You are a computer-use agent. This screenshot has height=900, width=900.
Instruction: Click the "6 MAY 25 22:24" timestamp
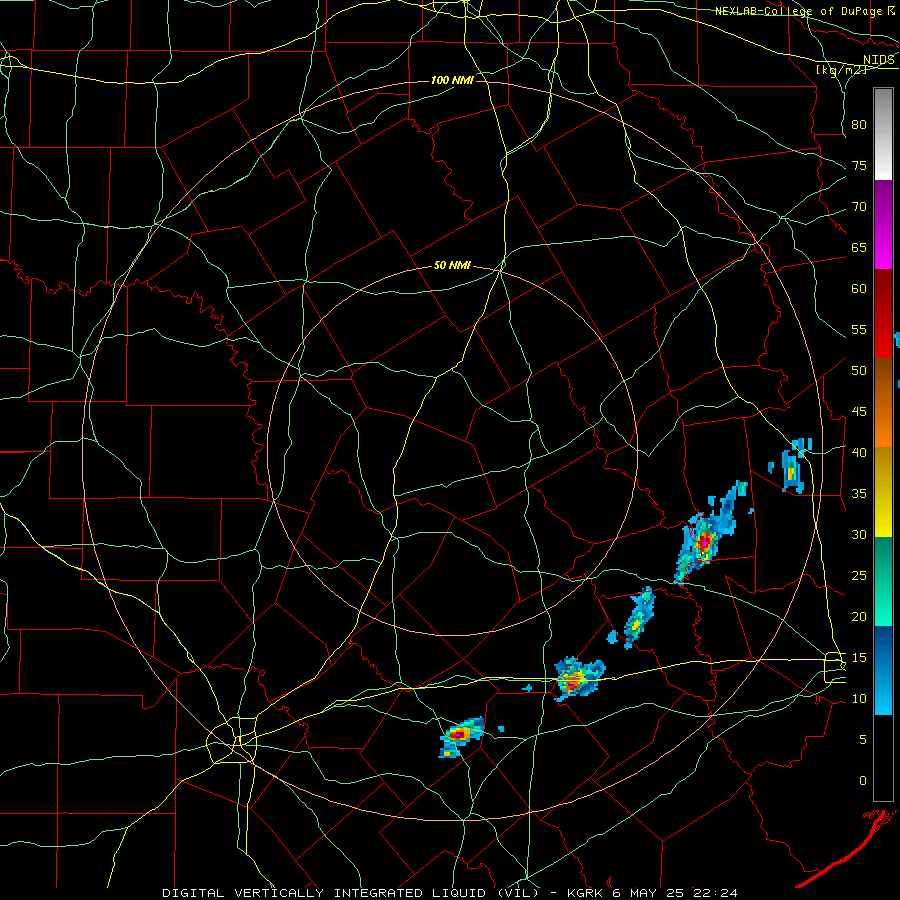pos(675,893)
